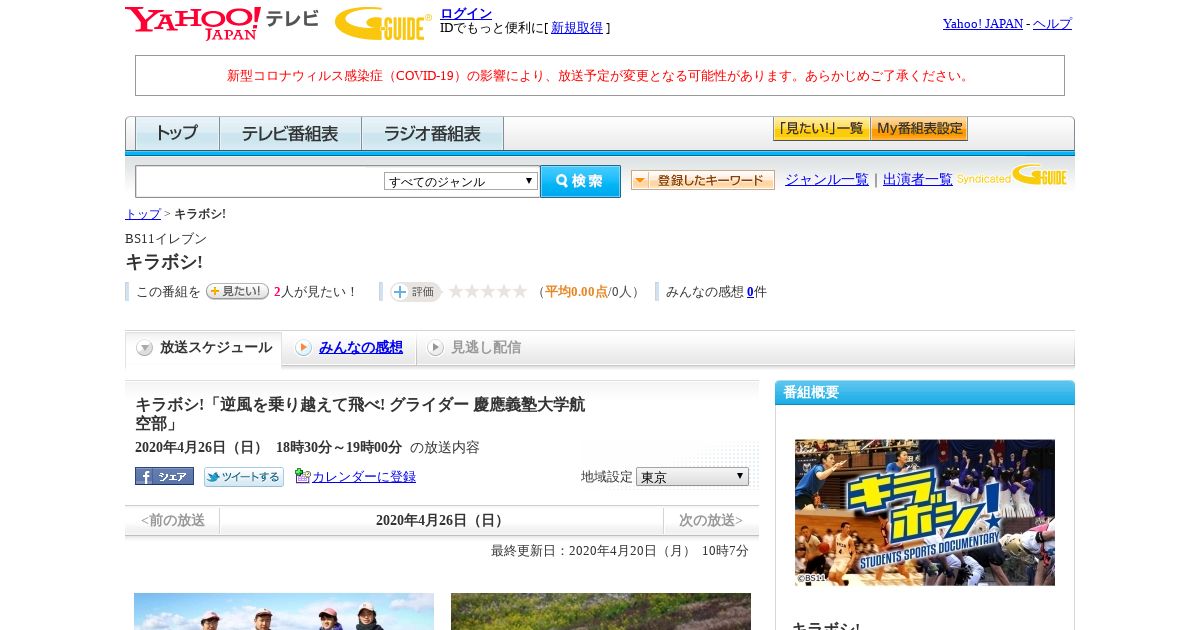Click the 2020年4月26日(日) date heading
The image size is (1200, 630).
tap(441, 520)
